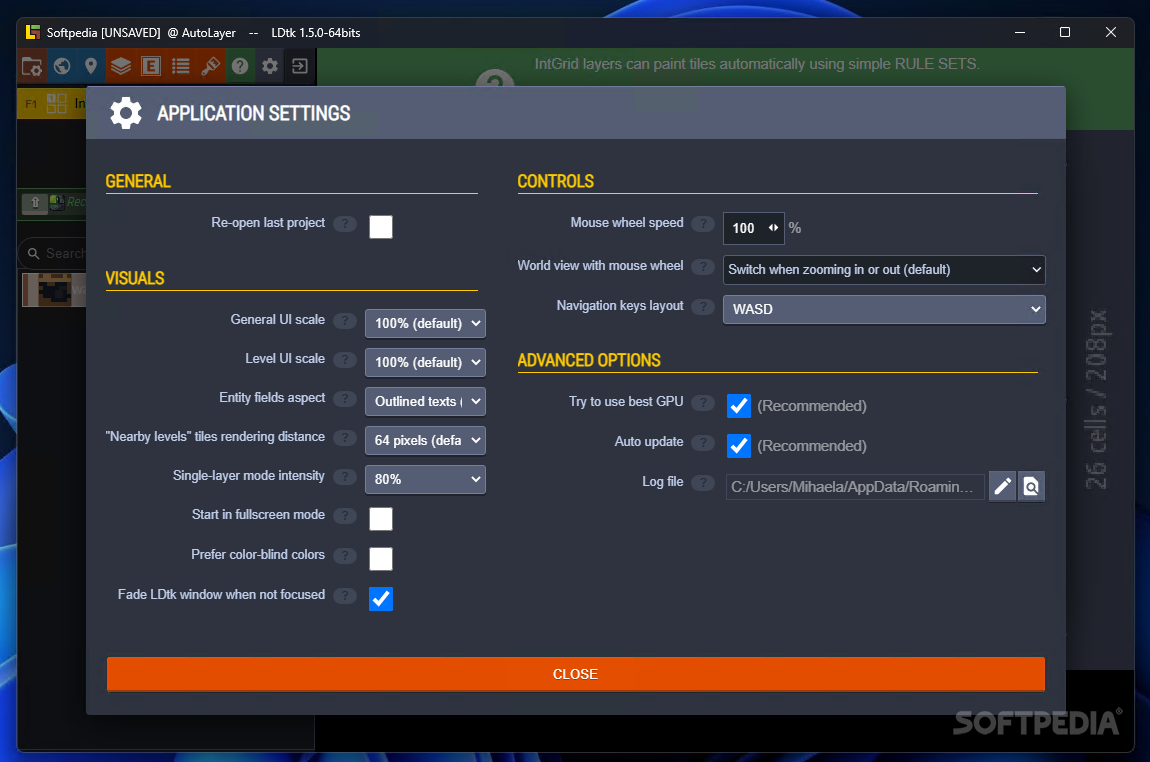
Task: Show help for Mouse wheel speed
Action: coord(703,224)
